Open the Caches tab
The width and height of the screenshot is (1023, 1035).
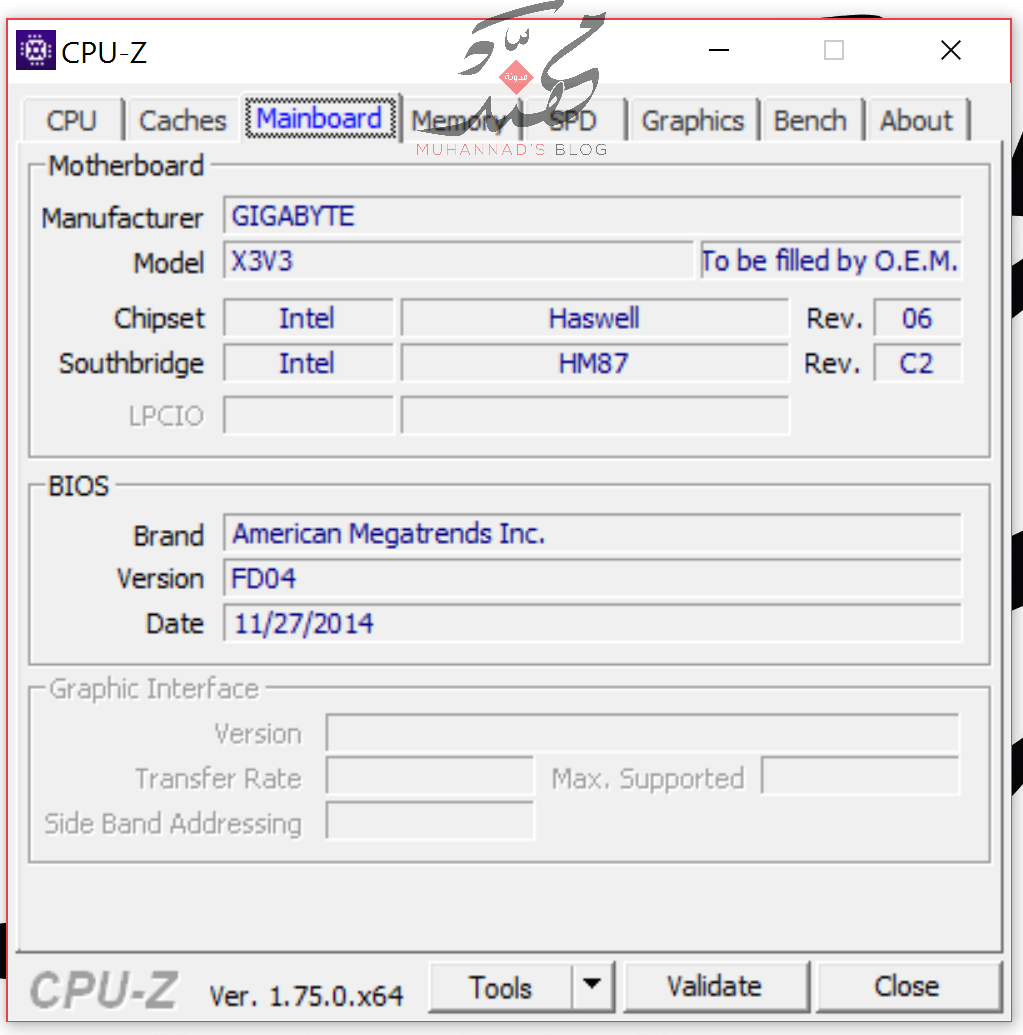click(182, 121)
